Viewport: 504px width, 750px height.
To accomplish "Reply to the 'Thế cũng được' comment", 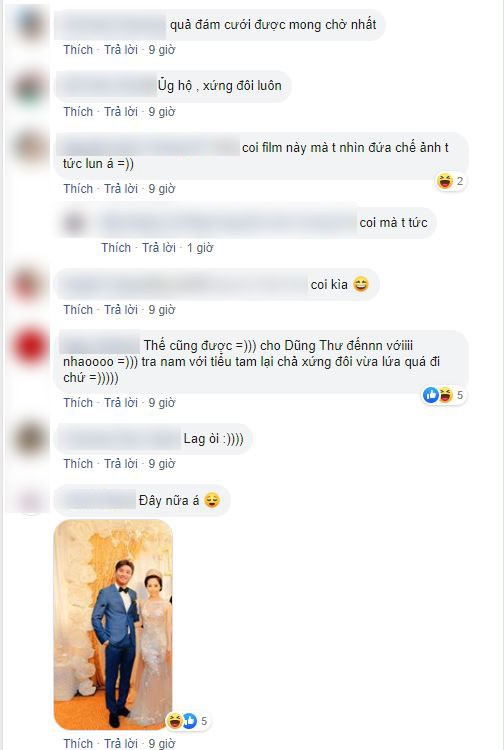I will pos(121,403).
